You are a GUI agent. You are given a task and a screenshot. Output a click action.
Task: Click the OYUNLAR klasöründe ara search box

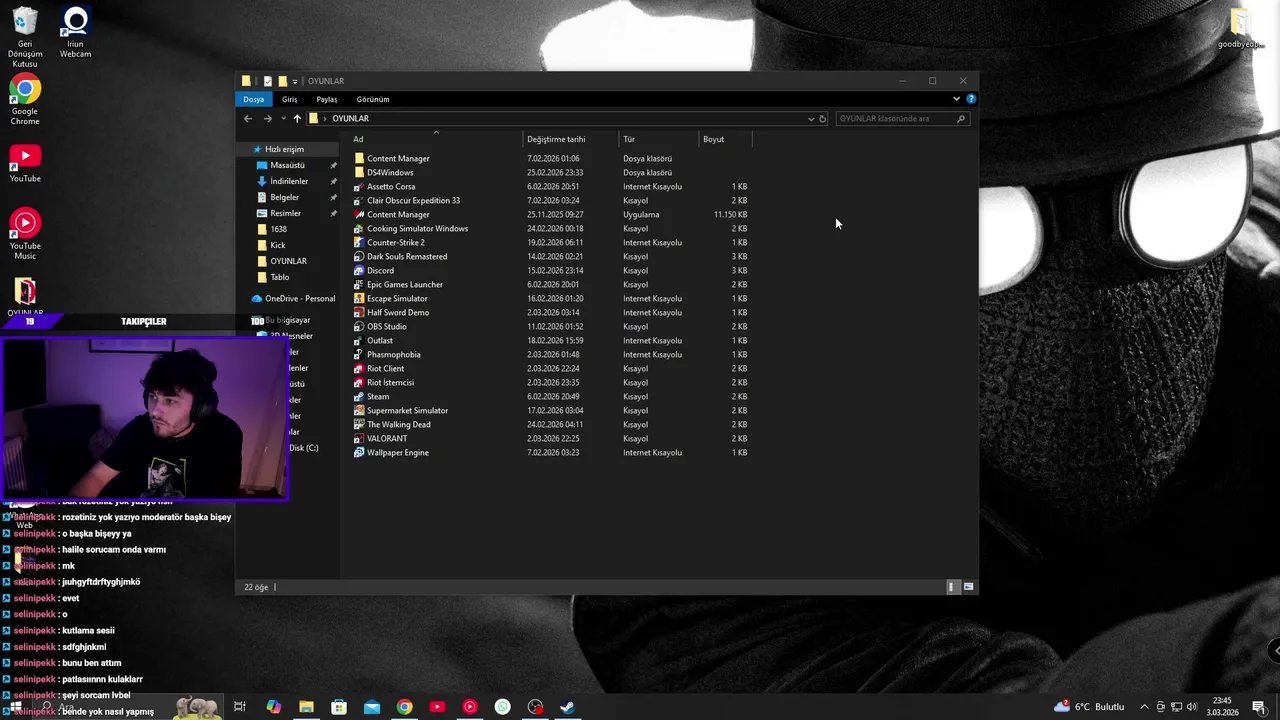[902, 119]
